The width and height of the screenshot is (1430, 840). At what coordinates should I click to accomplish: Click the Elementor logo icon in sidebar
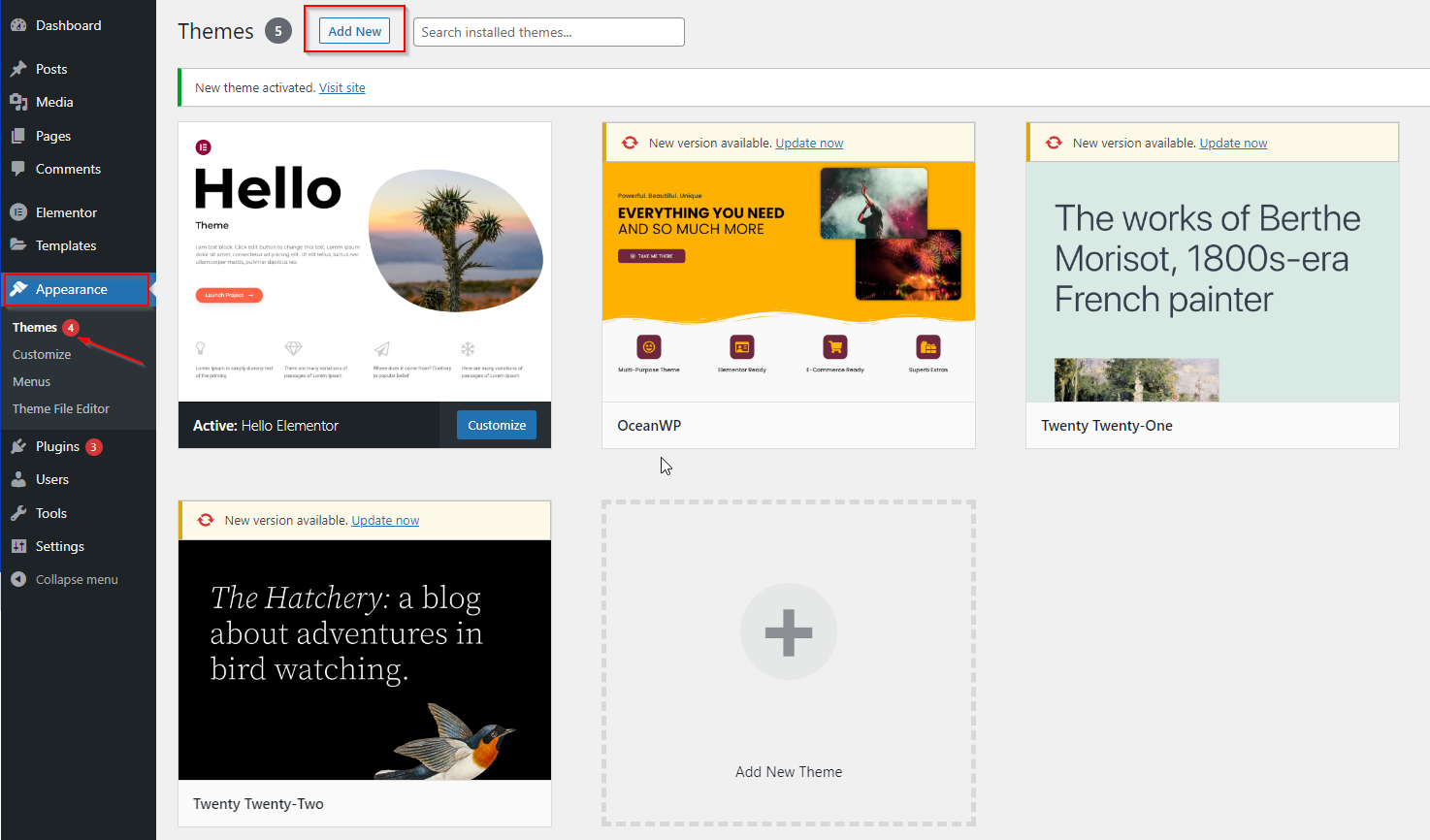click(18, 212)
